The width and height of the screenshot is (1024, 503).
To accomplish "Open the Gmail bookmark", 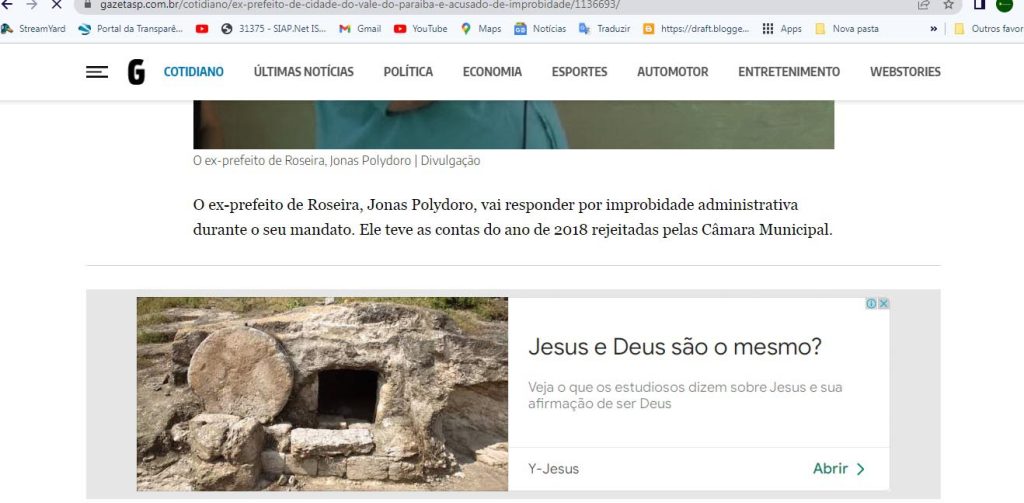I will pos(360,29).
